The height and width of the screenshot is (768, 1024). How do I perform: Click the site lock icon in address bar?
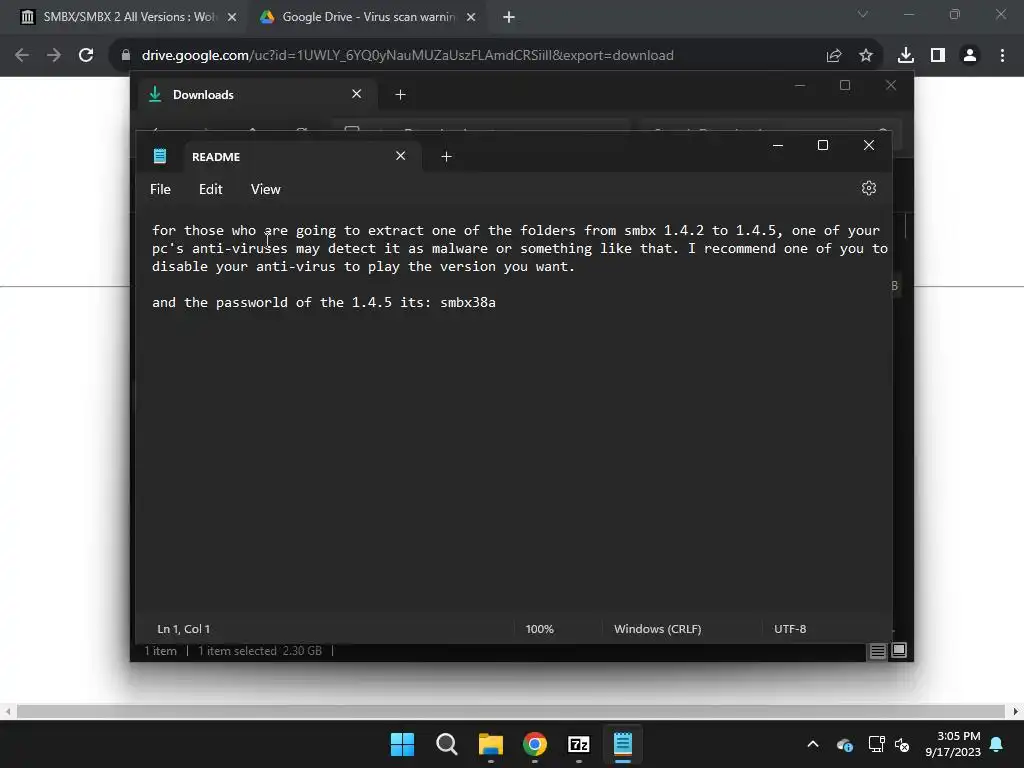126,56
